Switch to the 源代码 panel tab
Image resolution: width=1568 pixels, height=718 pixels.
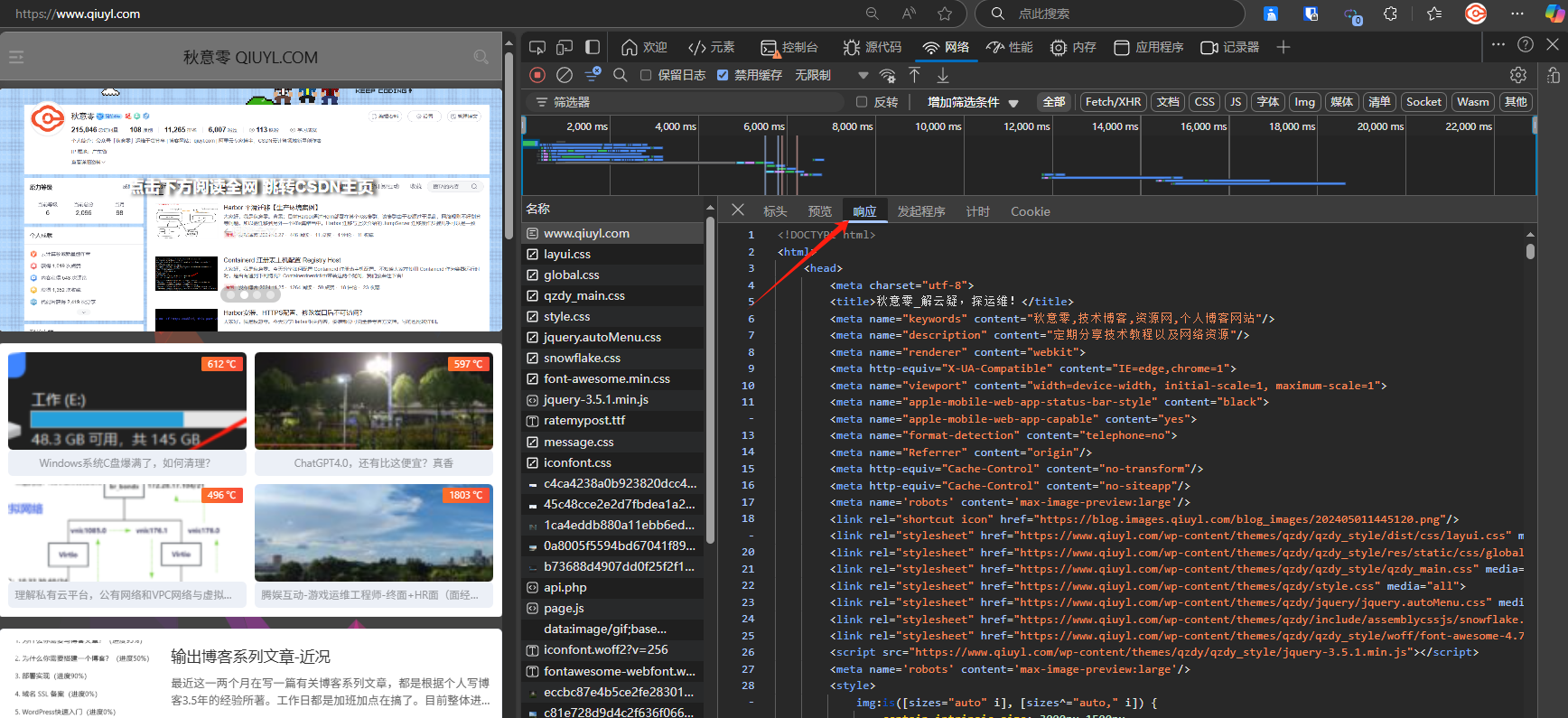[x=873, y=47]
